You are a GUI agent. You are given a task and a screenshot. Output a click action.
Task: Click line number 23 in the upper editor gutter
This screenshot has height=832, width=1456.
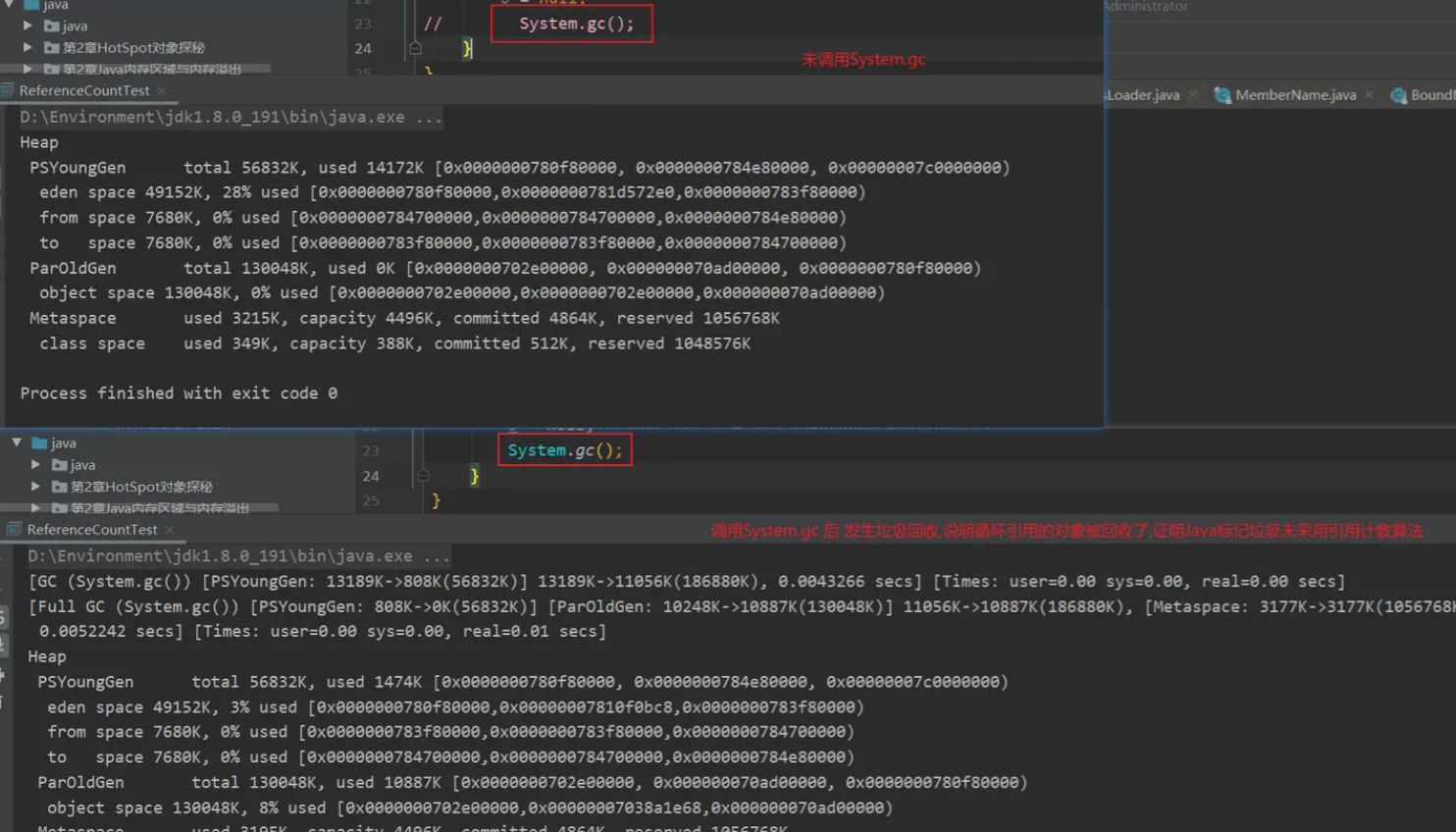click(363, 24)
